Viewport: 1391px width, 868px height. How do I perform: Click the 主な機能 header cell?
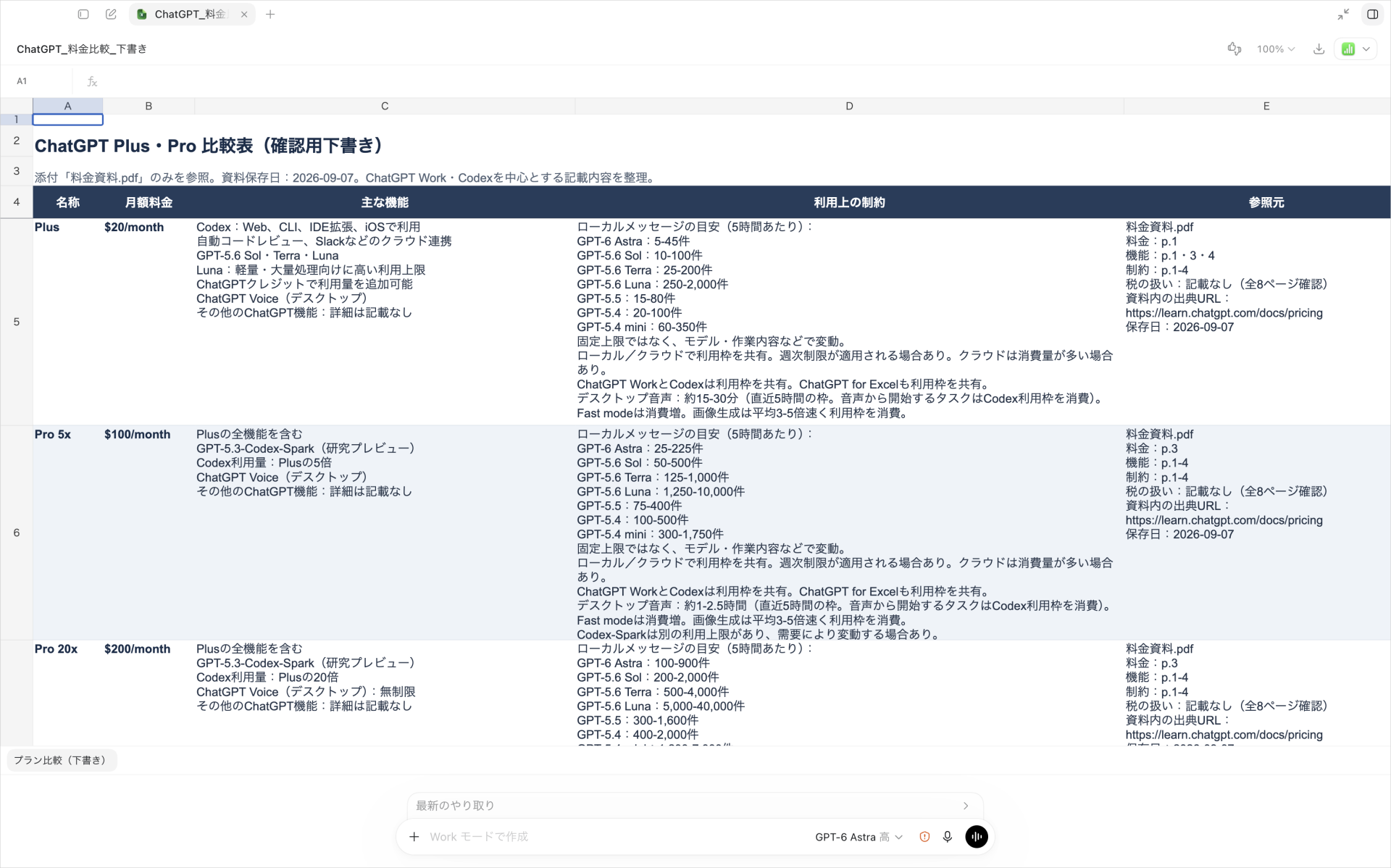point(385,202)
